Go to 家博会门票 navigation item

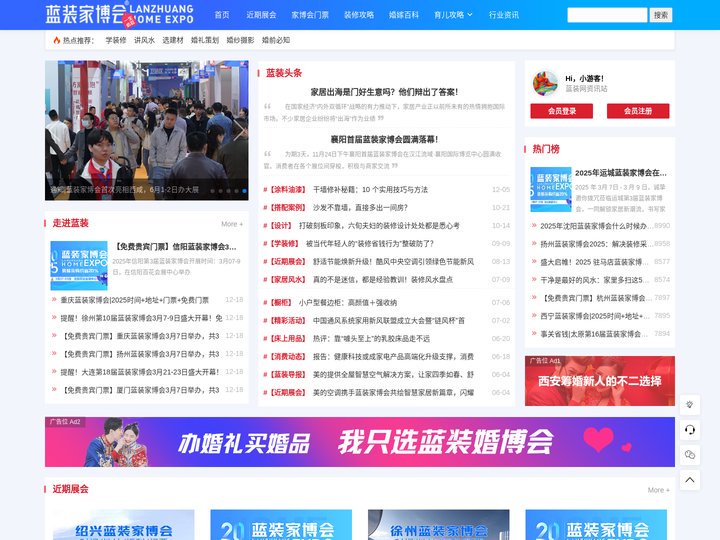coord(310,15)
